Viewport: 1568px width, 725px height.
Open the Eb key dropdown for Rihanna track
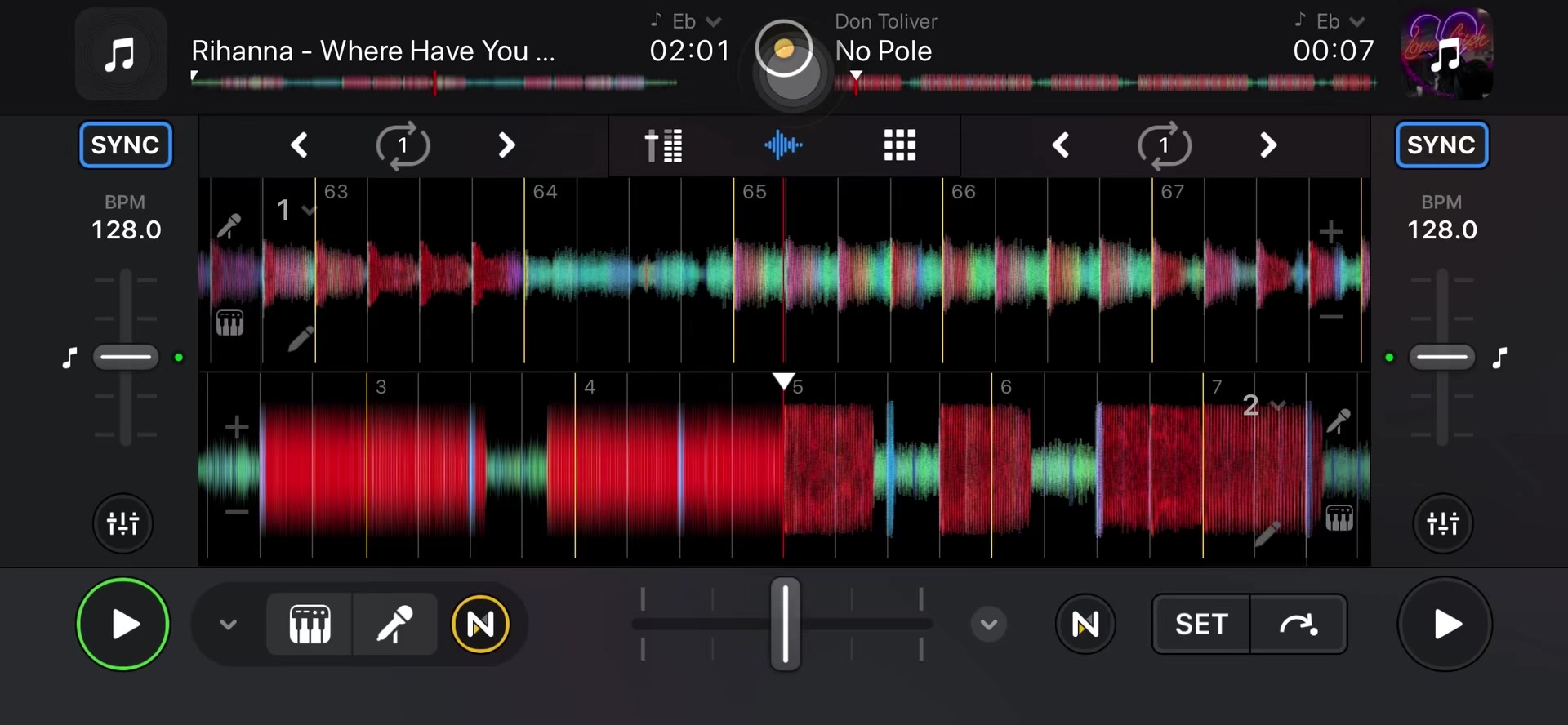[x=686, y=21]
